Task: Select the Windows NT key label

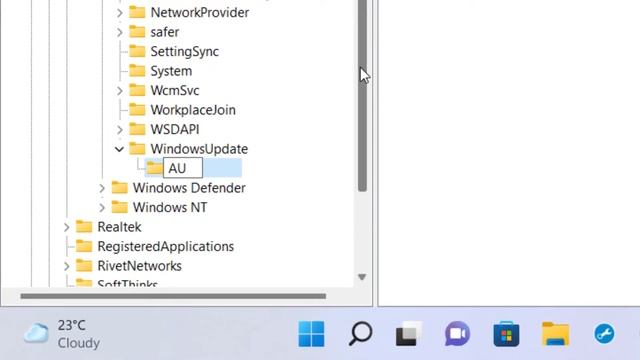Action: click(x=170, y=208)
